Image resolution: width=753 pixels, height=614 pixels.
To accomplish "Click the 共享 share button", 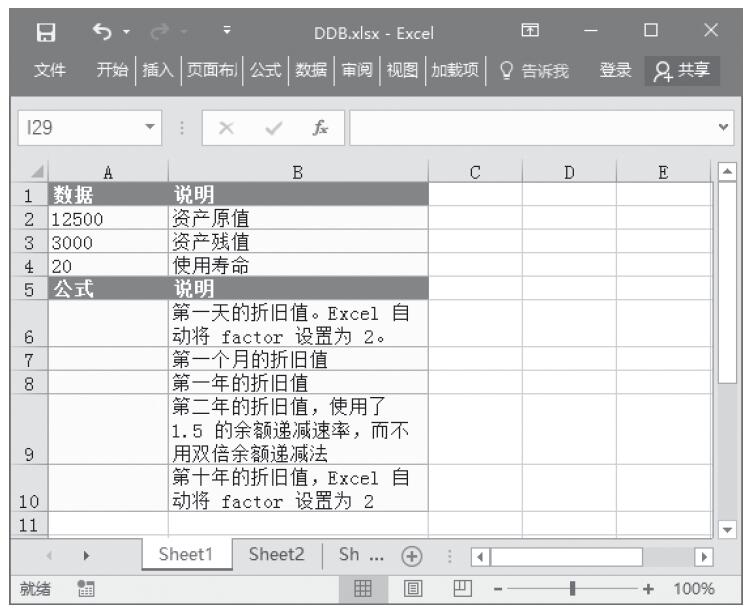I will [x=683, y=71].
